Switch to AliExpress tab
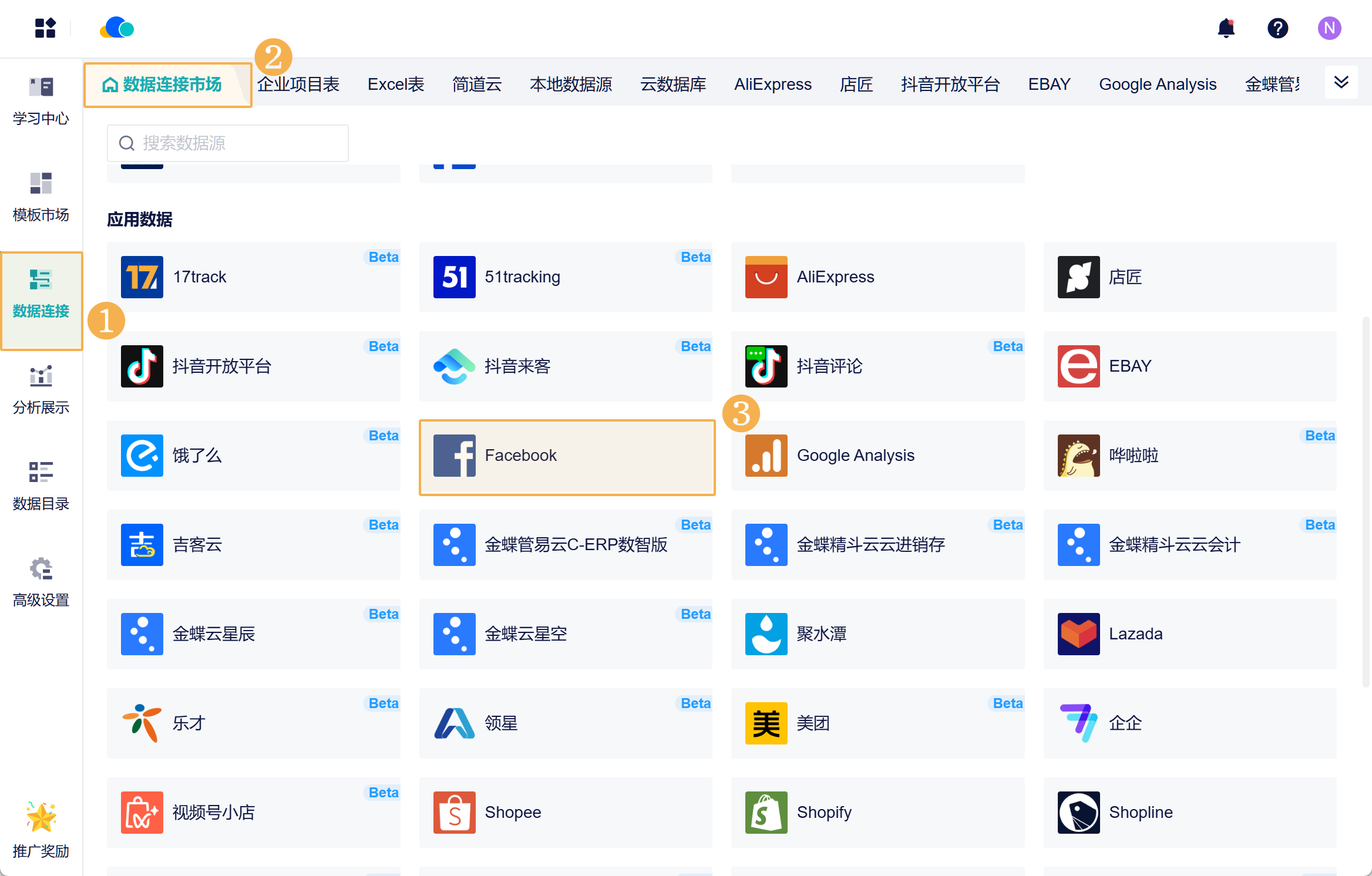This screenshot has height=876, width=1372. (773, 85)
